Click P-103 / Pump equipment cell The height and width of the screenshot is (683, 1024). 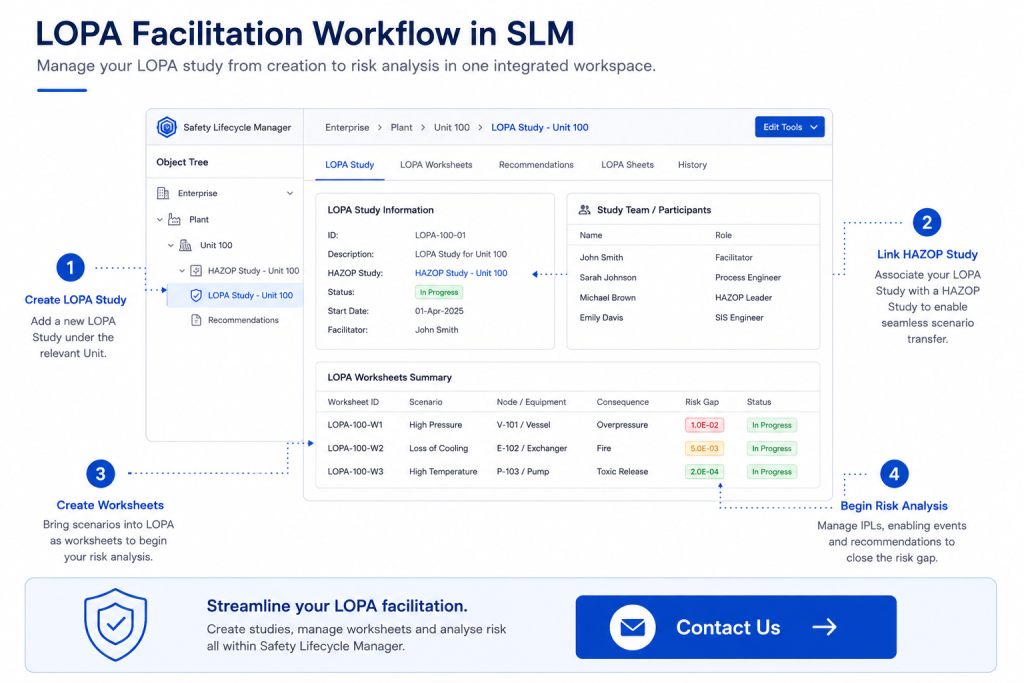[522, 471]
